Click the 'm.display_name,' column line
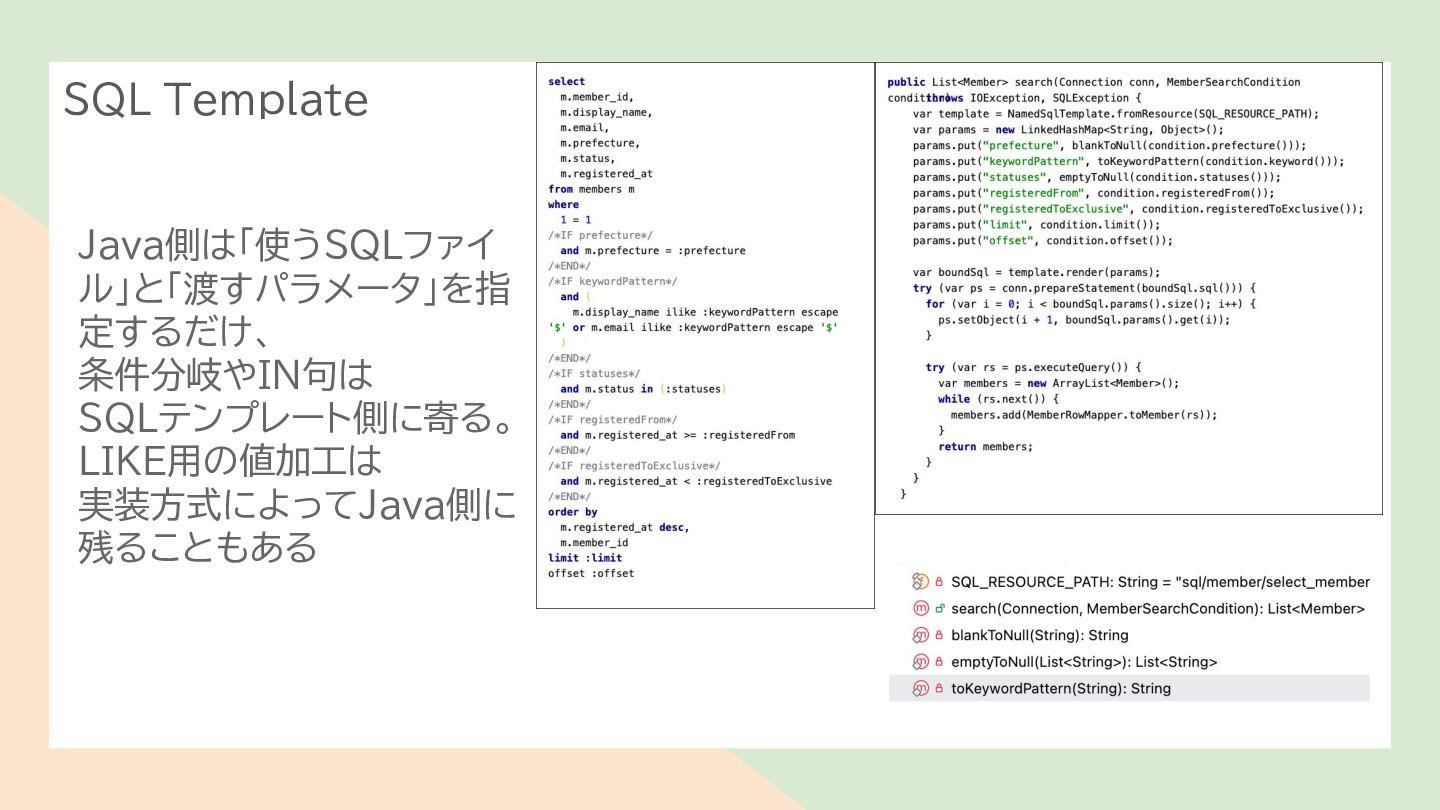 [x=606, y=112]
